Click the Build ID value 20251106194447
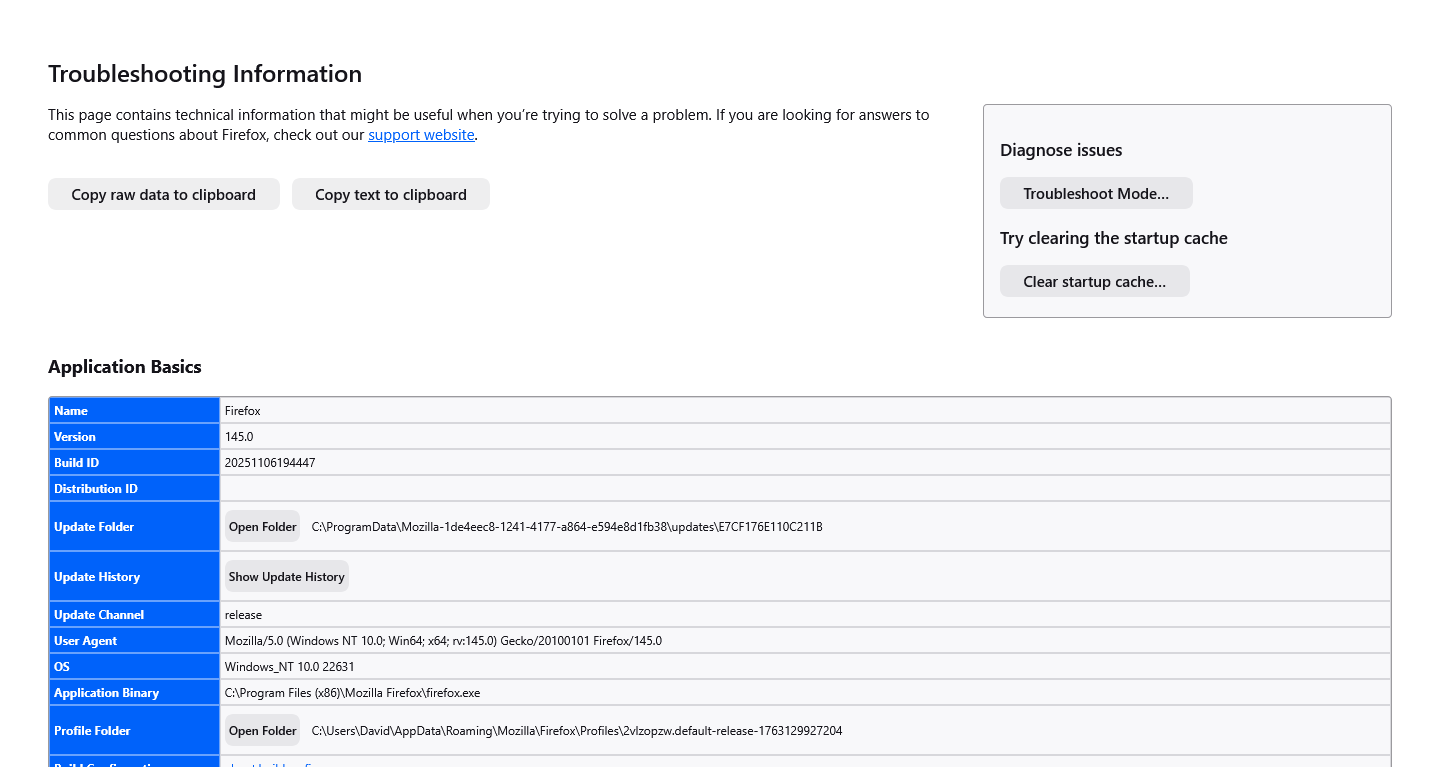The width and height of the screenshot is (1440, 767). coord(270,463)
